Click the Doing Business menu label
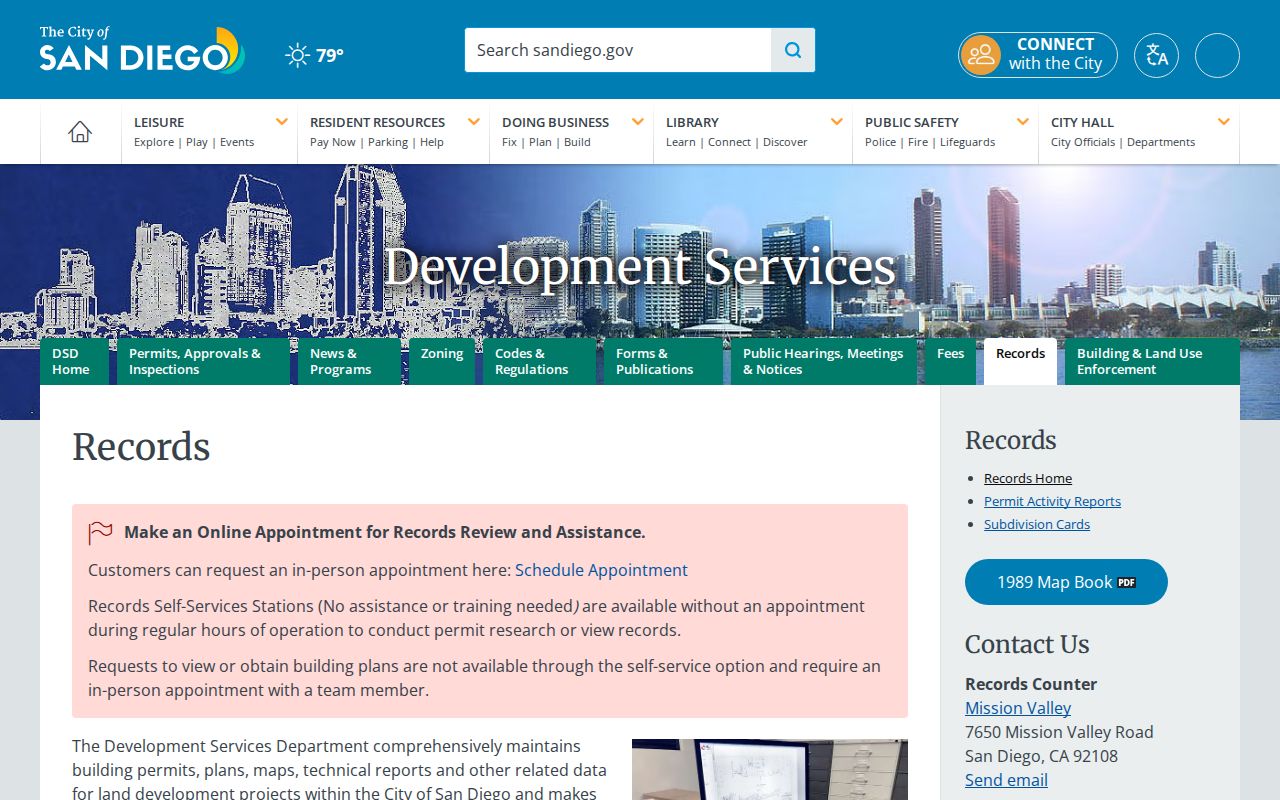Image resolution: width=1280 pixels, height=800 pixels. pos(555,122)
